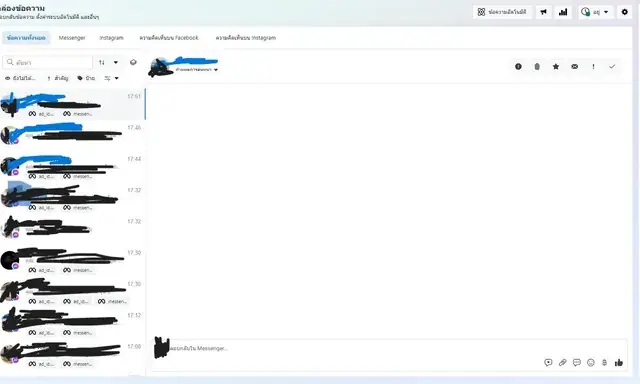The width and height of the screenshot is (640, 384).
Task: Select the all messages tab
Action: tap(26, 38)
